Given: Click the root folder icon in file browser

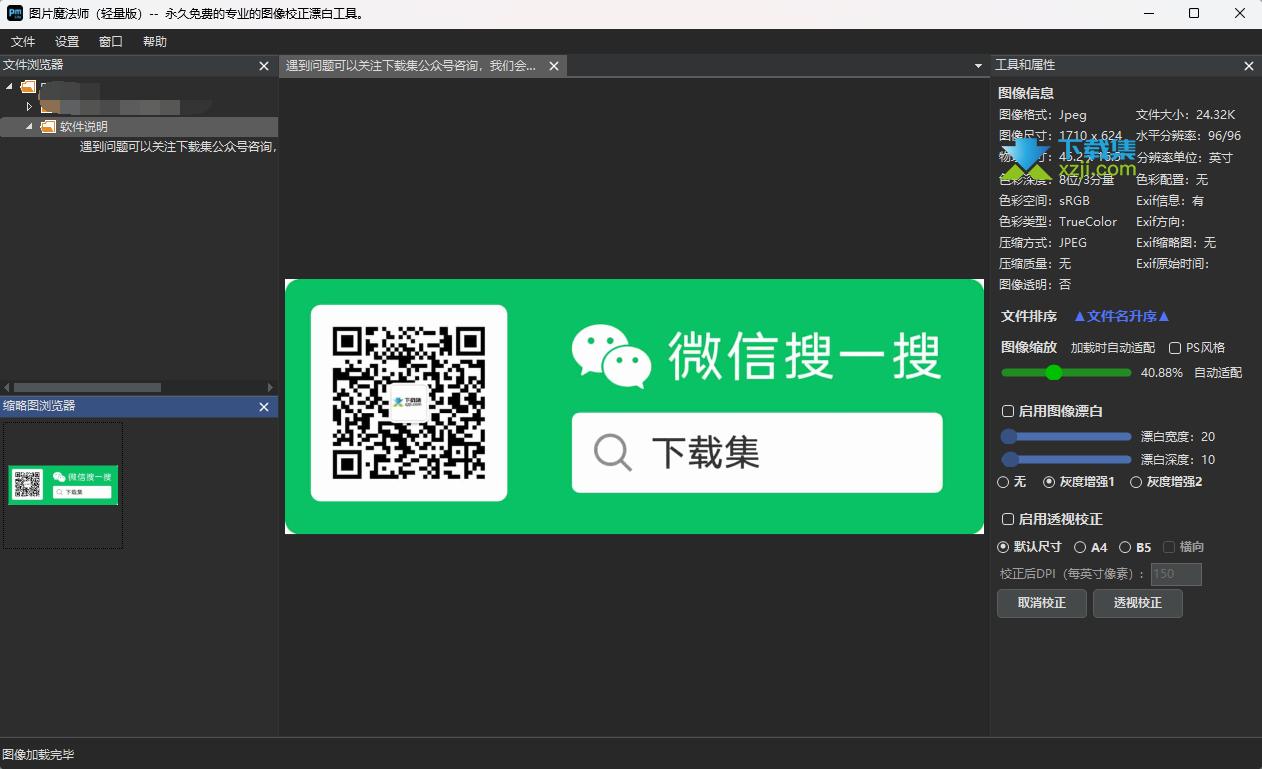Looking at the screenshot, I should click(x=28, y=87).
